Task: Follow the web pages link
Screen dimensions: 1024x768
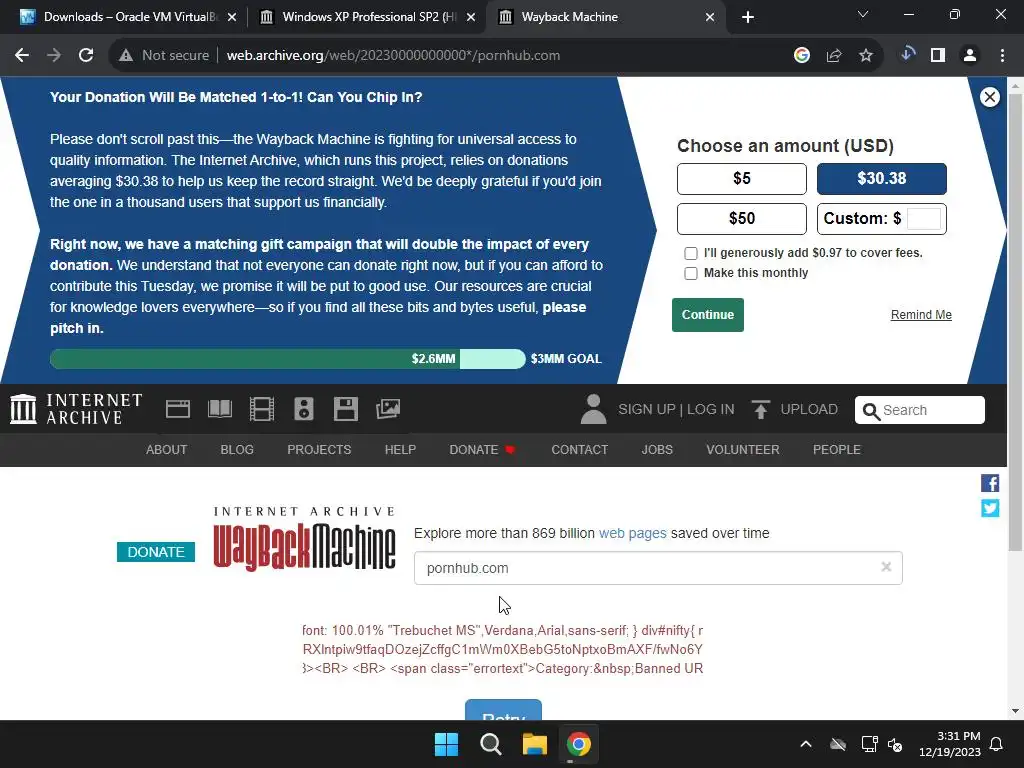Action: (x=632, y=533)
